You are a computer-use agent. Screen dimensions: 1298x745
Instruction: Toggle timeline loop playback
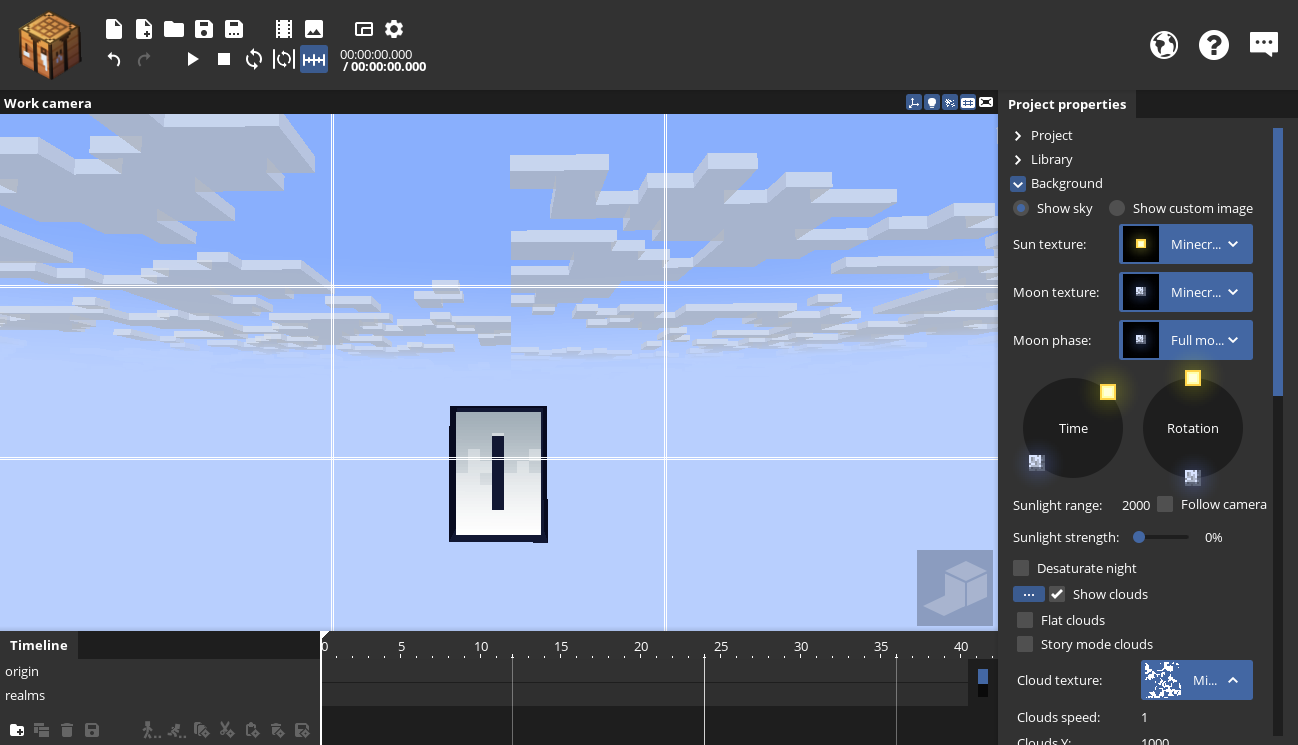coord(254,59)
